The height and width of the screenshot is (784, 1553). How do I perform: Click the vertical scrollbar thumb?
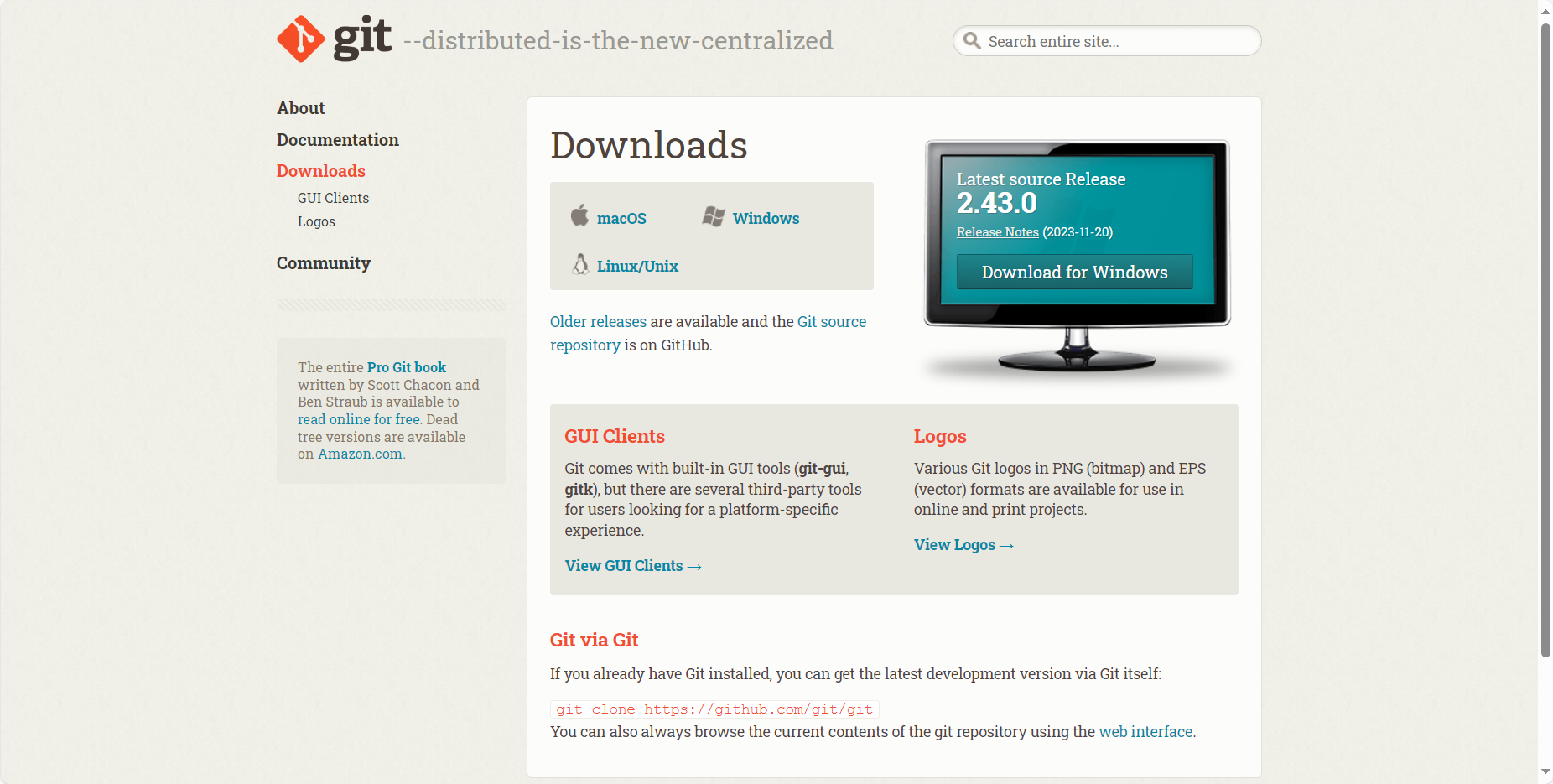point(1545,340)
